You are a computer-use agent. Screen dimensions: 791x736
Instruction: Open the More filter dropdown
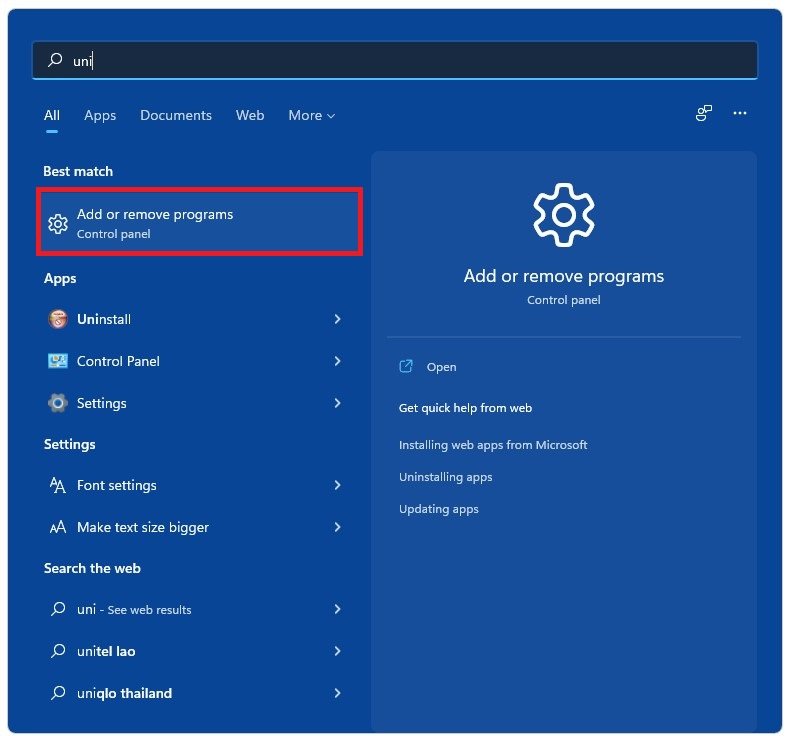pos(311,115)
